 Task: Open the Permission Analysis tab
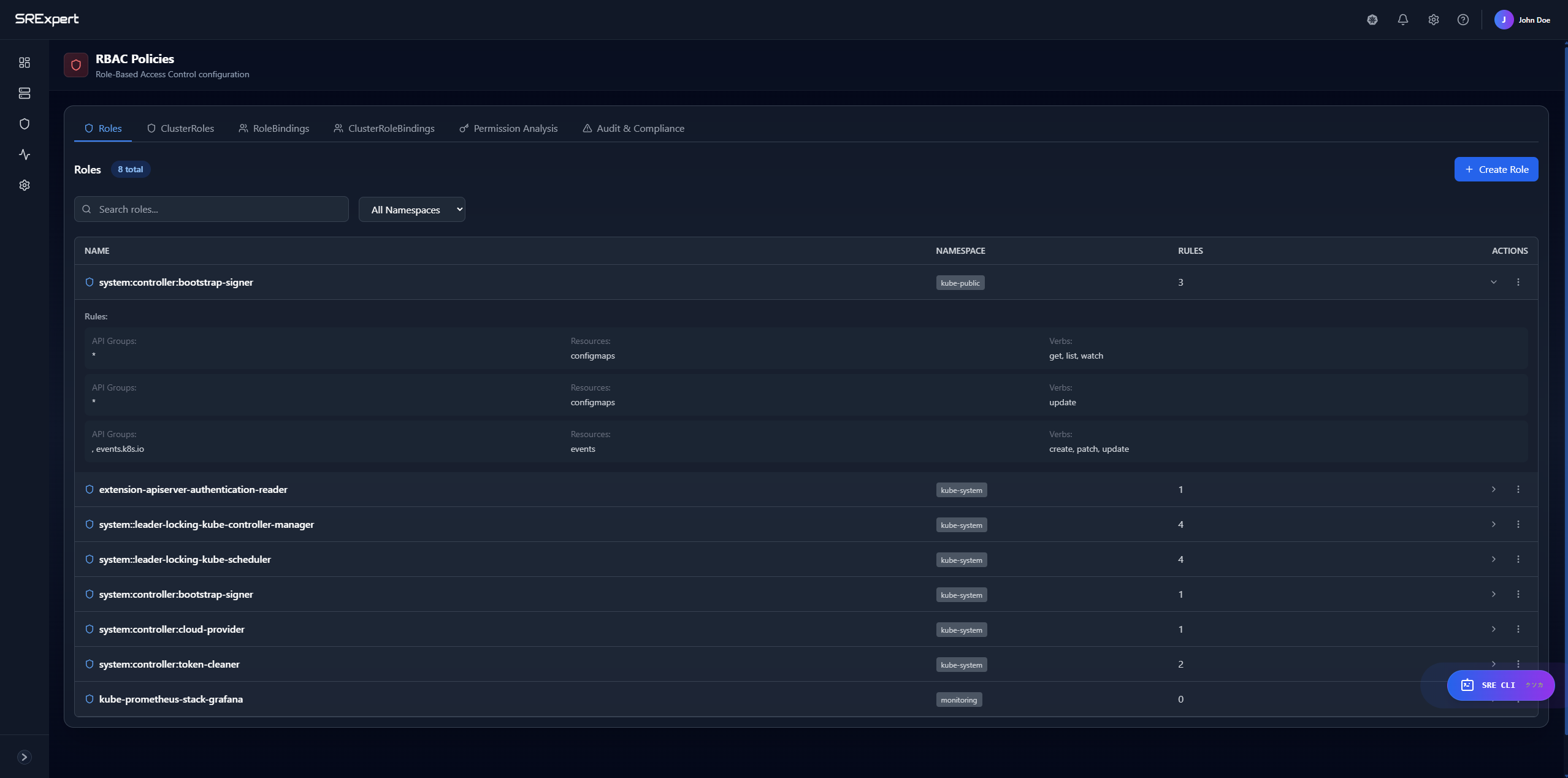pyautogui.click(x=508, y=128)
